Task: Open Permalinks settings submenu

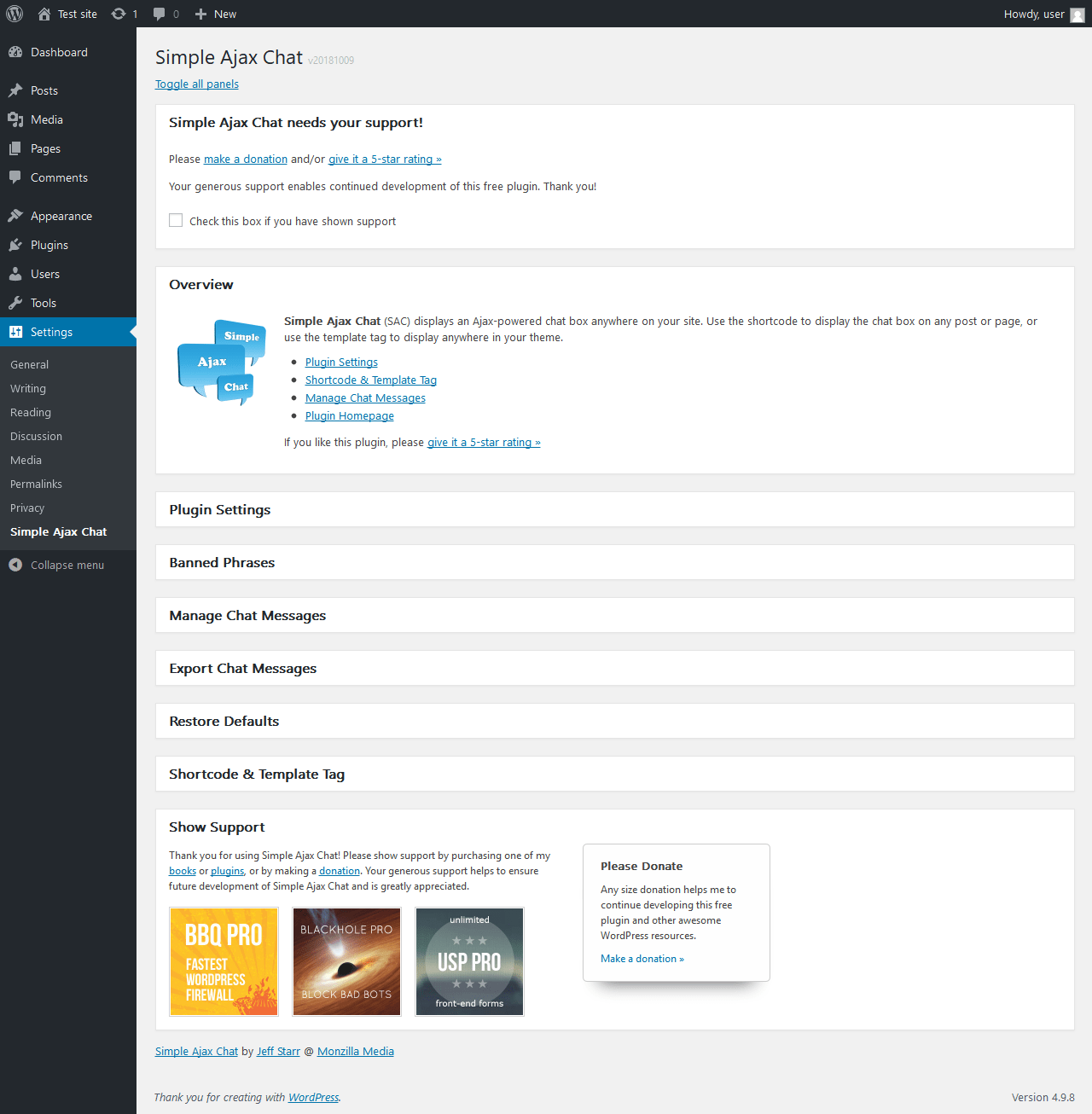Action: [36, 484]
